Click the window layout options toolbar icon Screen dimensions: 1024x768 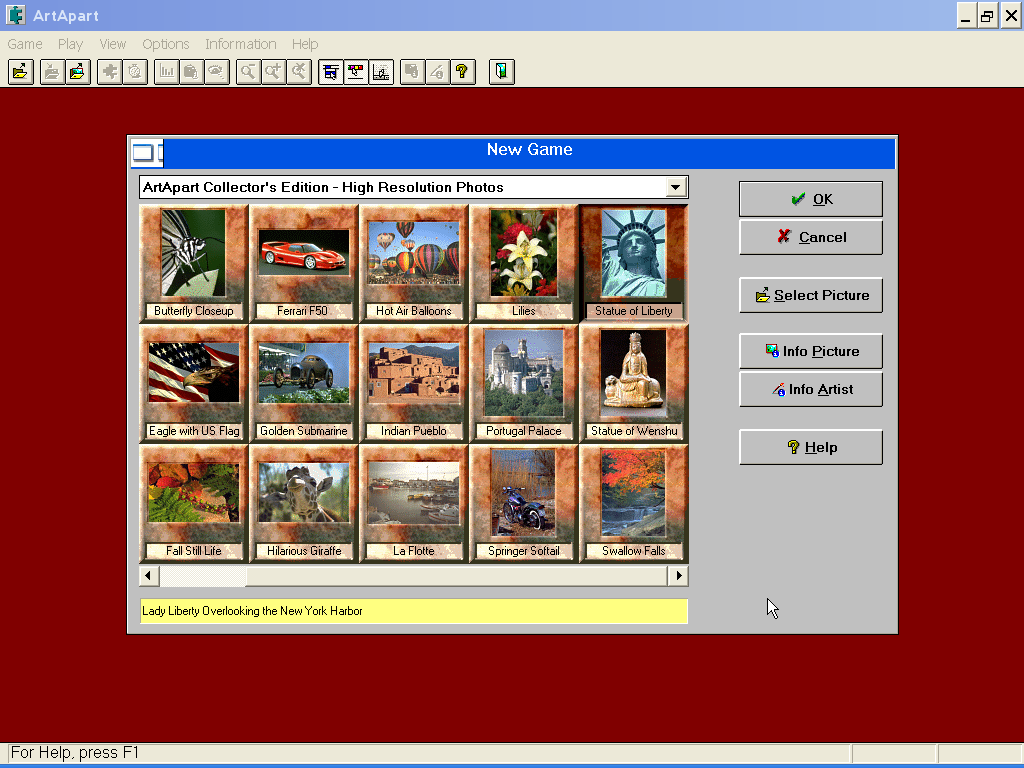[330, 71]
